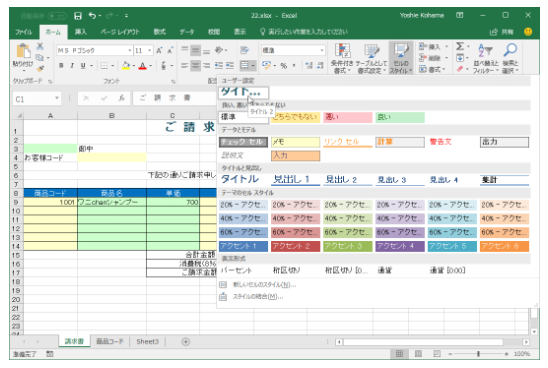The height and width of the screenshot is (368, 548).
Task: Switch to the 数式 tab
Action: 159,32
